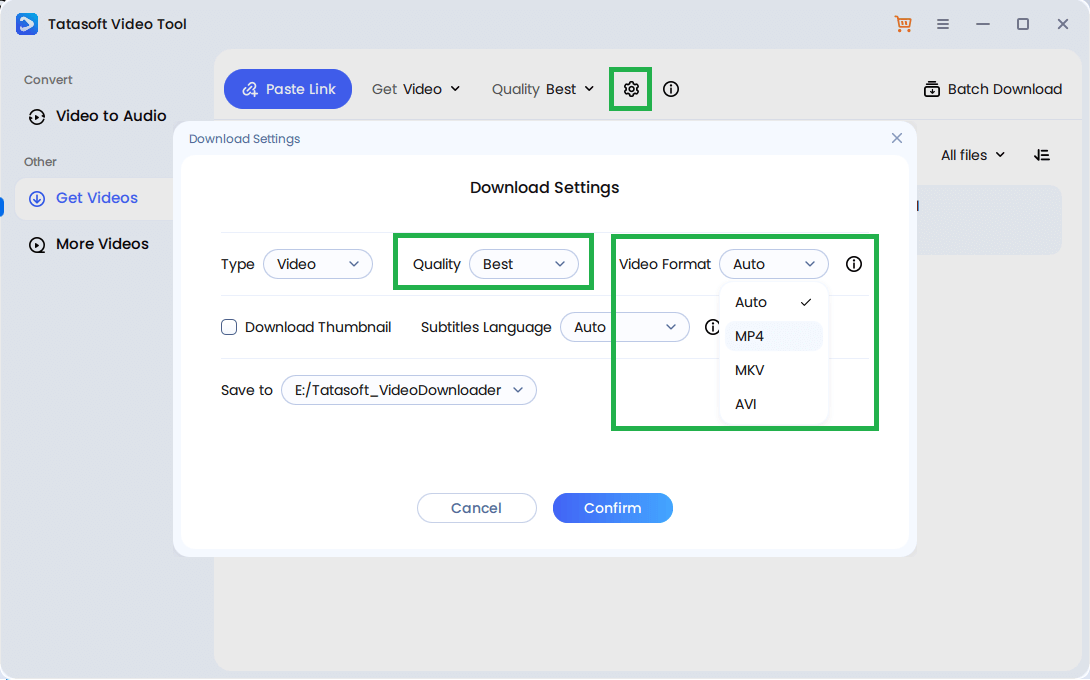
Task: Click the info icon beside settings gear
Action: point(671,89)
